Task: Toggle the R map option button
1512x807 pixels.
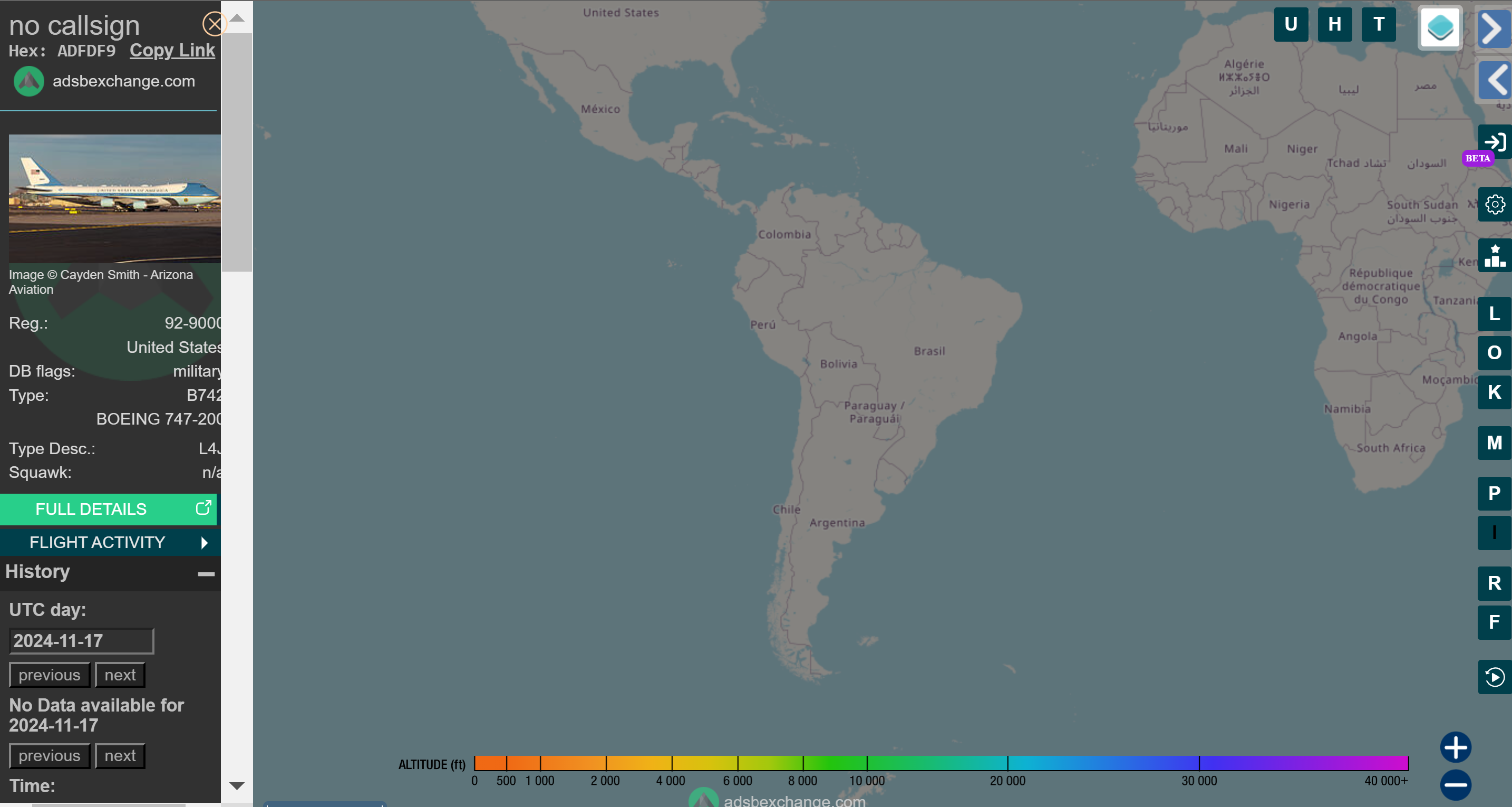Action: 1495,583
